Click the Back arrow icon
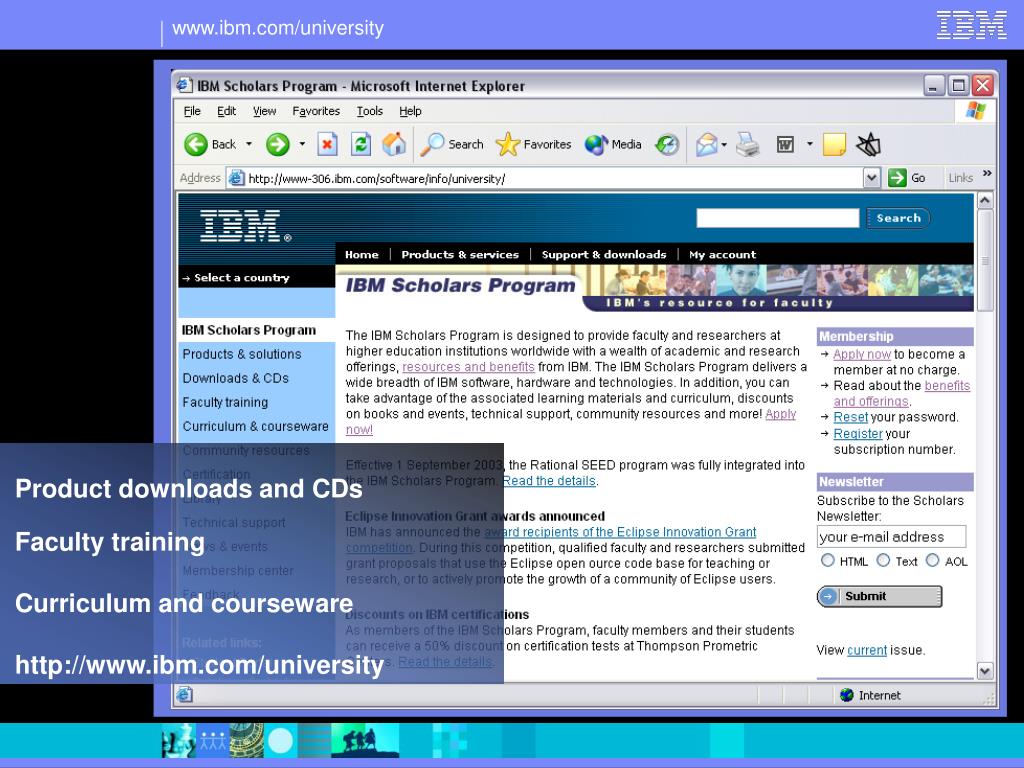The width and height of the screenshot is (1024, 768). (195, 144)
